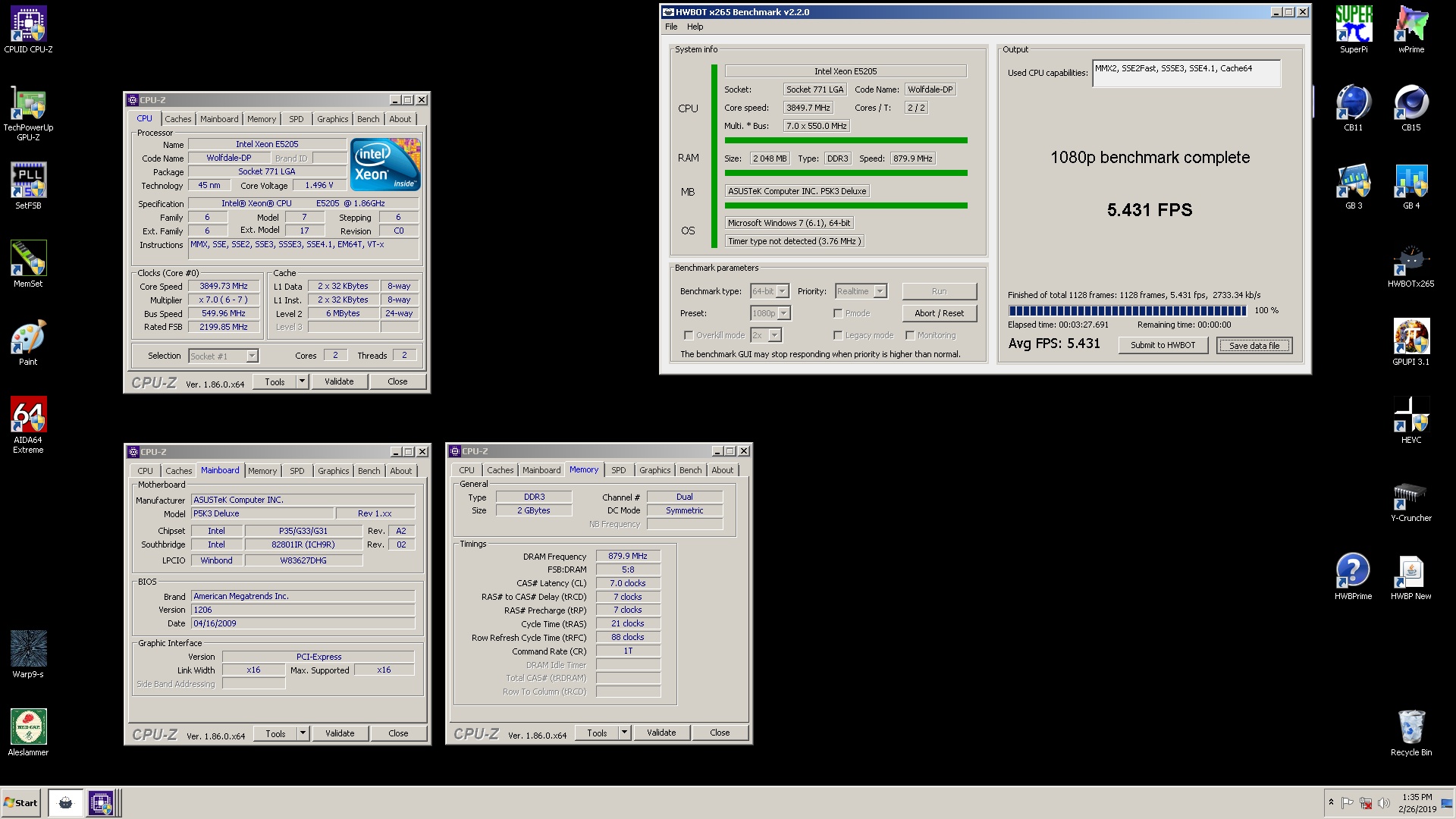This screenshot has height=819, width=1456.
Task: Open TechPowerUp GPU-Z desktop icon
Action: point(28,114)
